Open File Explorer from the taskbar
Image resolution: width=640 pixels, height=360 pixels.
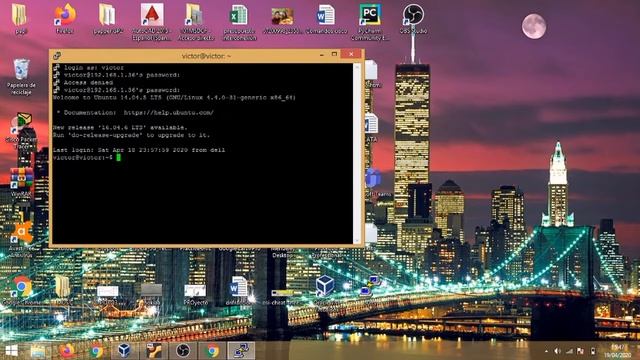click(38, 351)
